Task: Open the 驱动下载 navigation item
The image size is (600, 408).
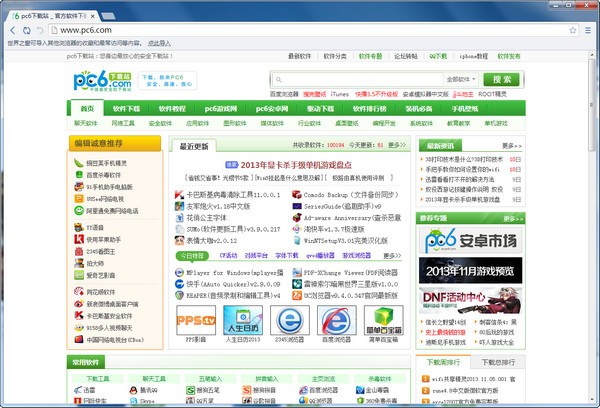Action: 320,109
